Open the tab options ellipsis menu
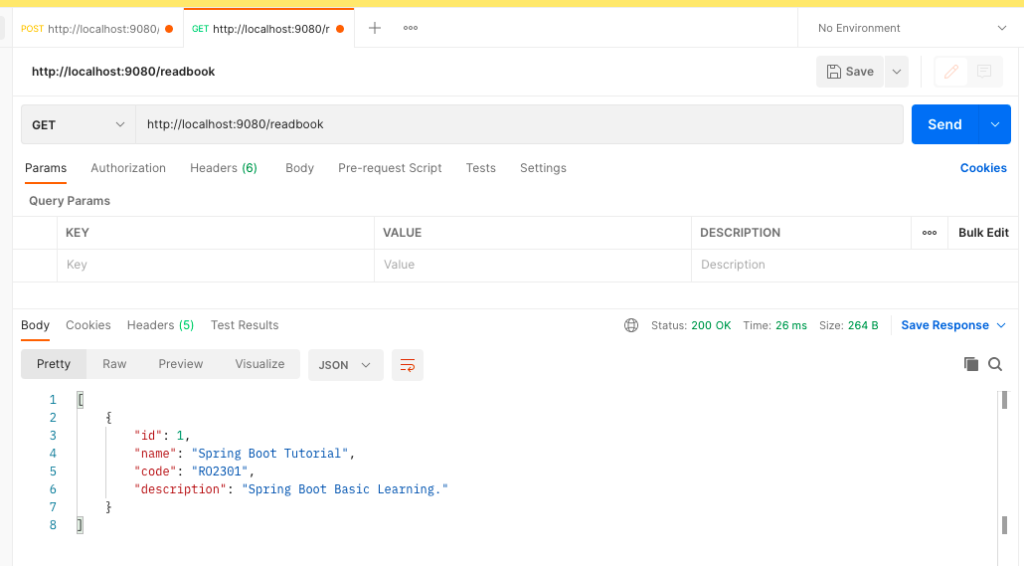Image resolution: width=1024 pixels, height=566 pixels. [x=410, y=28]
